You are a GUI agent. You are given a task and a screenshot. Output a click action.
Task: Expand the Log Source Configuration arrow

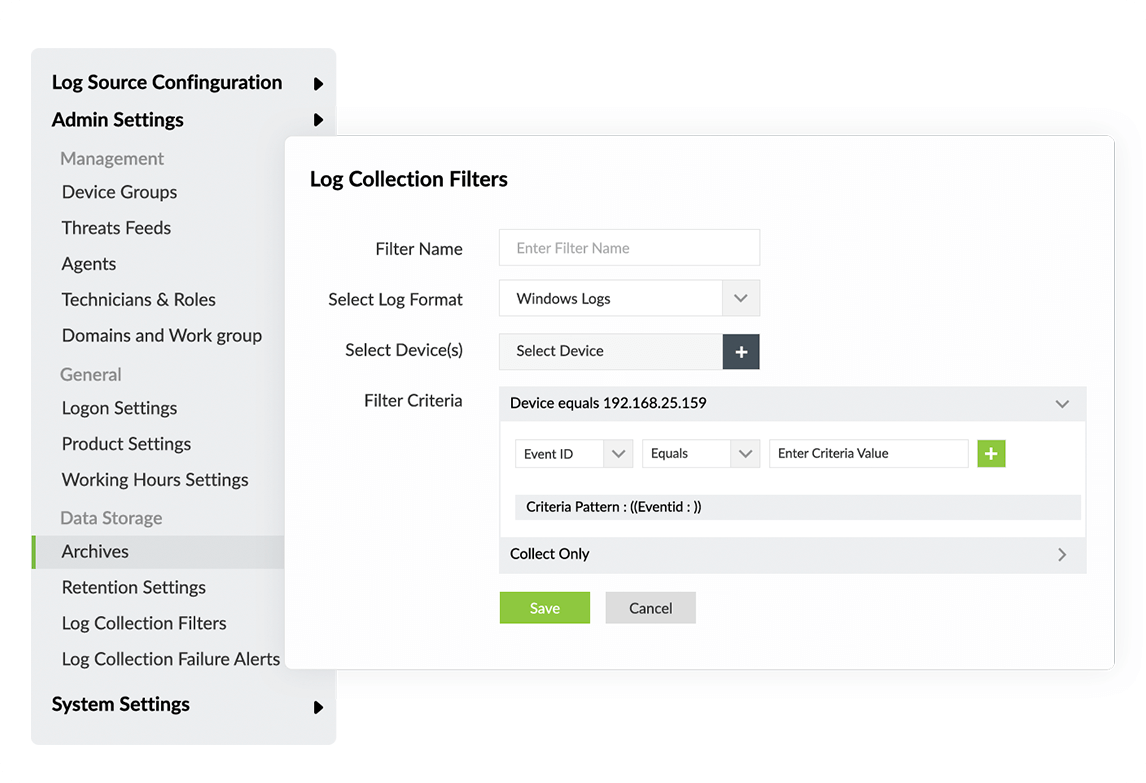[318, 84]
